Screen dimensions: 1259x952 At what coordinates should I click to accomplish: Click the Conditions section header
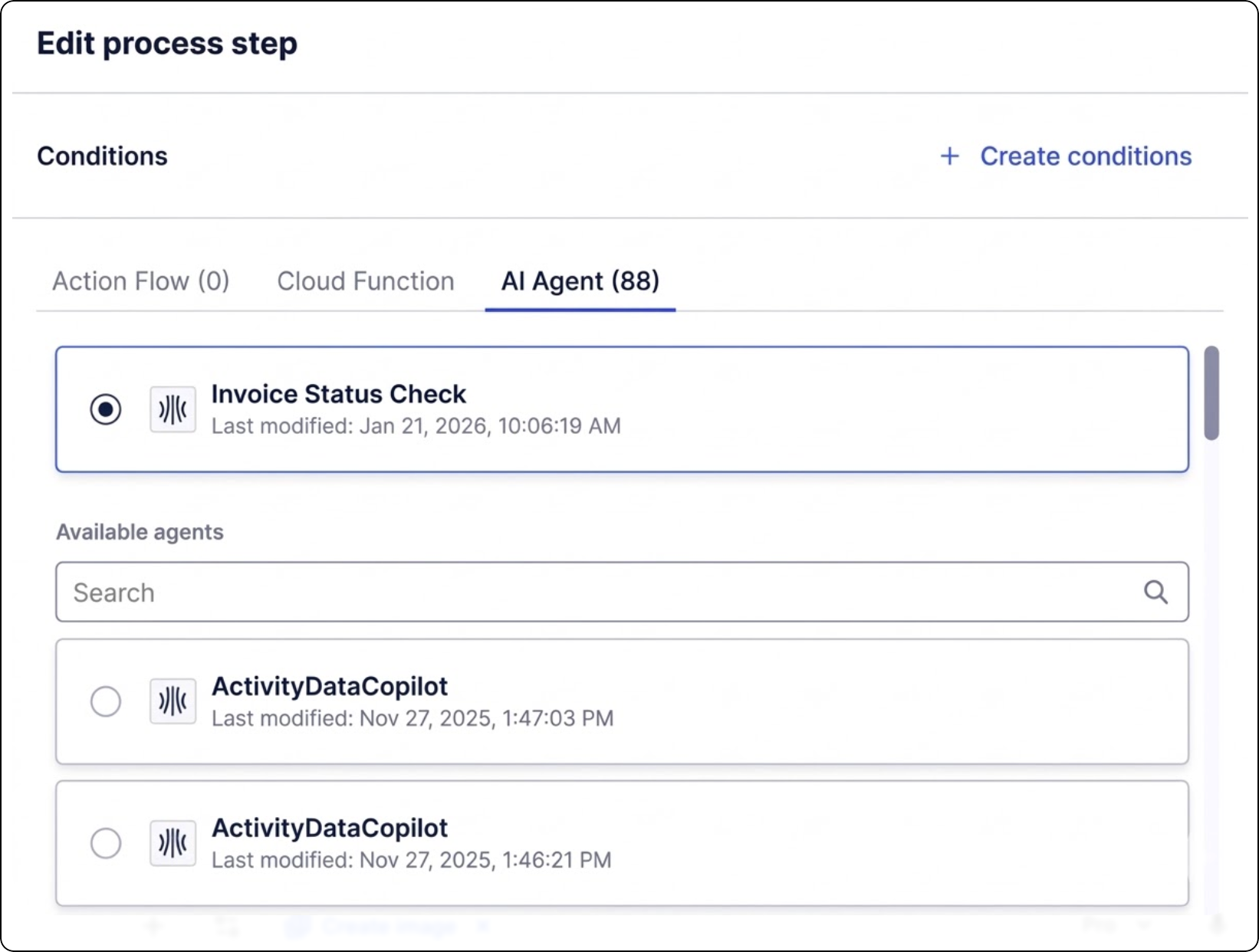(102, 156)
